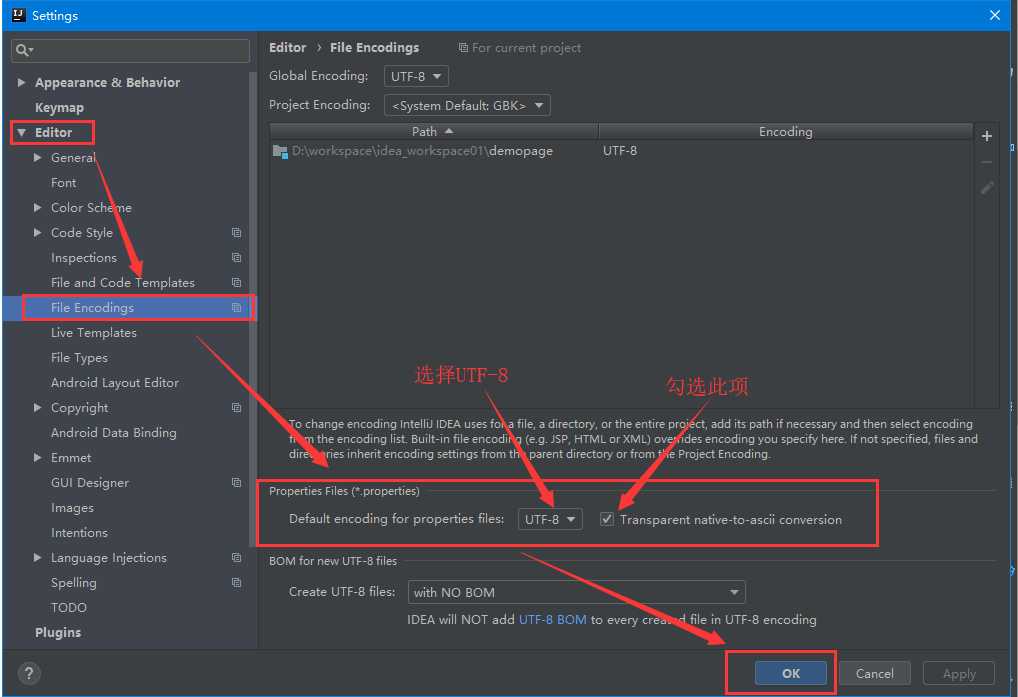
Task: Collapse the Editor section arrow
Action: pyautogui.click(x=21, y=132)
